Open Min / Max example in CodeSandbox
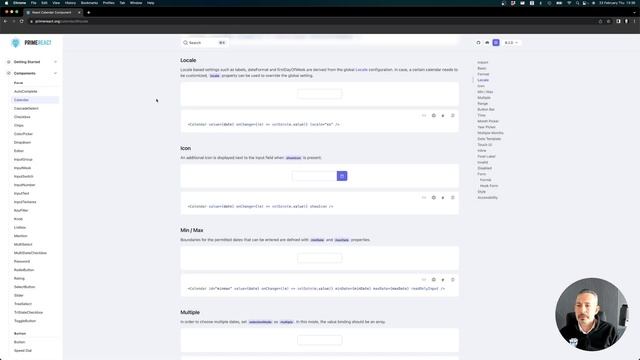 (433, 280)
